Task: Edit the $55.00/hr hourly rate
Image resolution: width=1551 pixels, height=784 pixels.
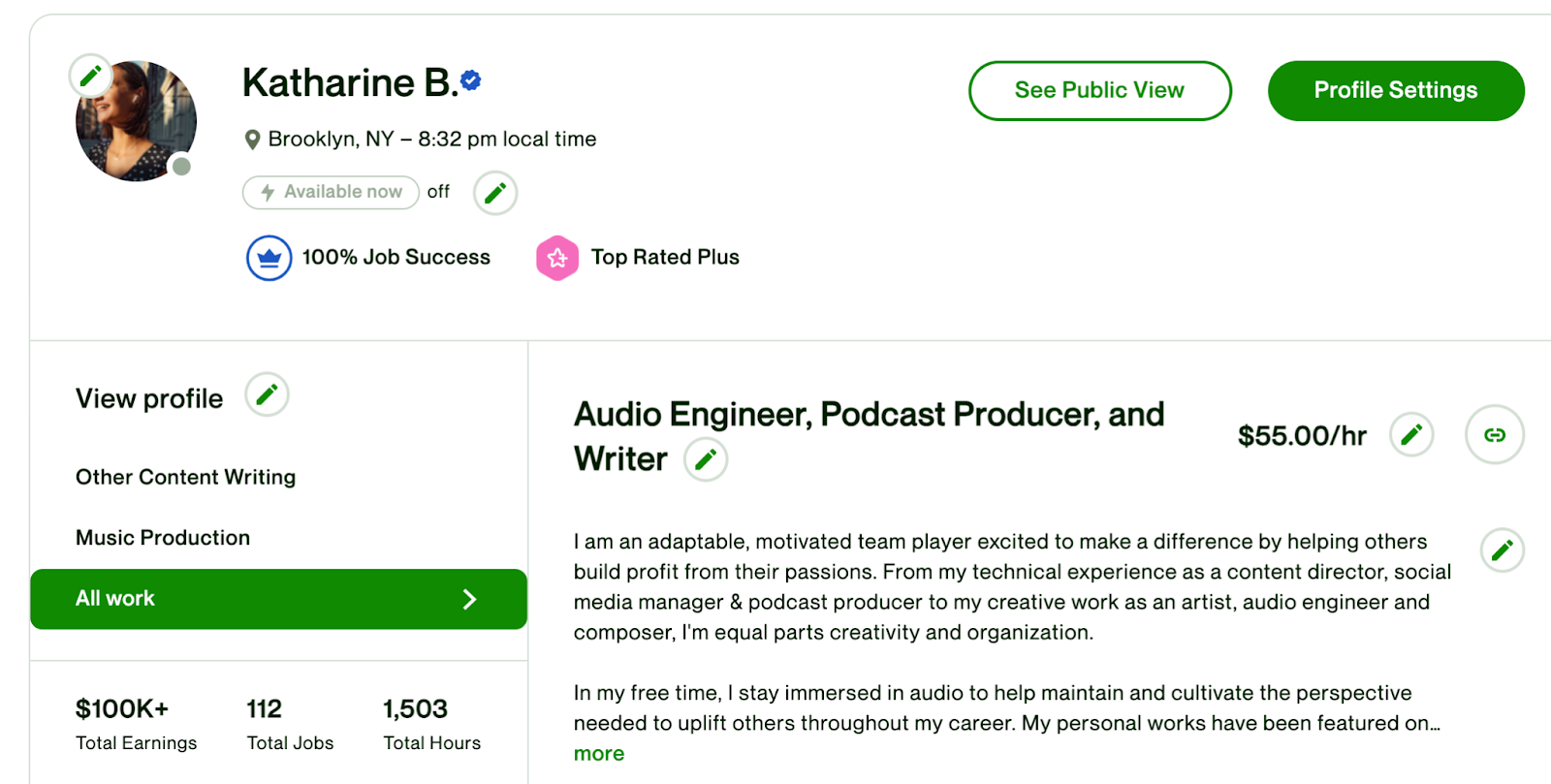Action: coord(1411,434)
